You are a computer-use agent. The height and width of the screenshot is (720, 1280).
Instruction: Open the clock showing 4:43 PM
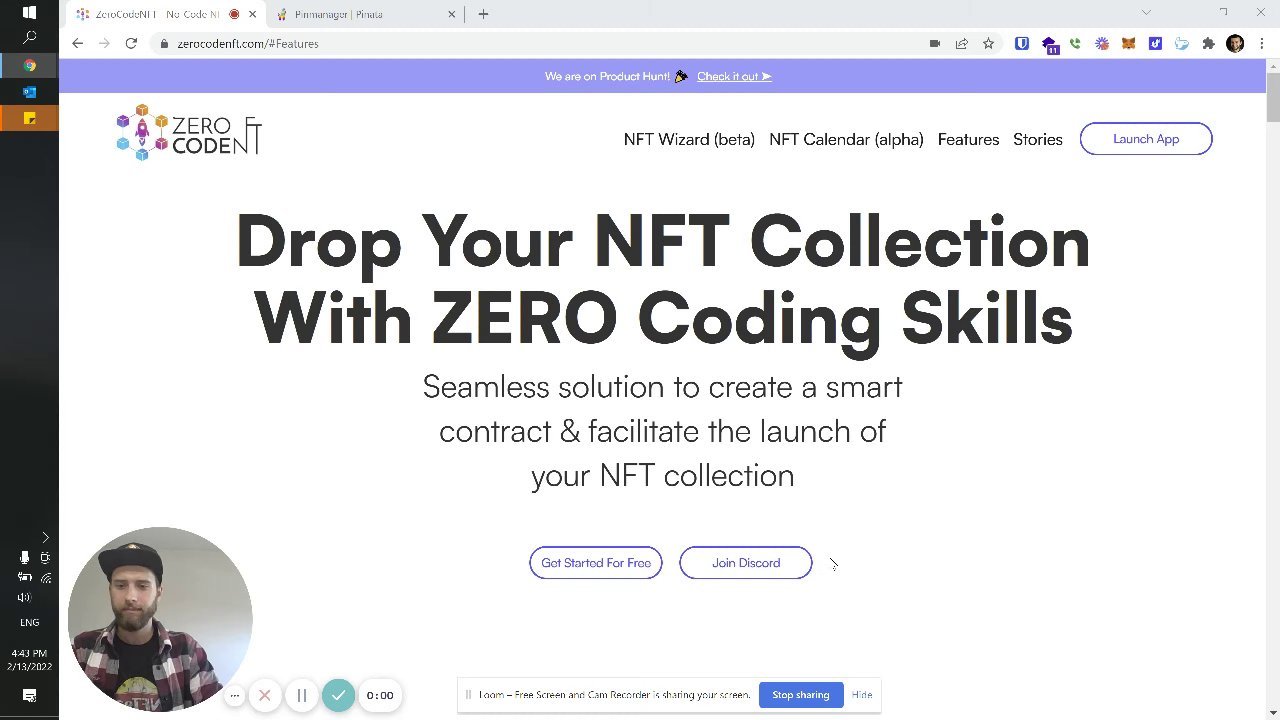point(29,660)
